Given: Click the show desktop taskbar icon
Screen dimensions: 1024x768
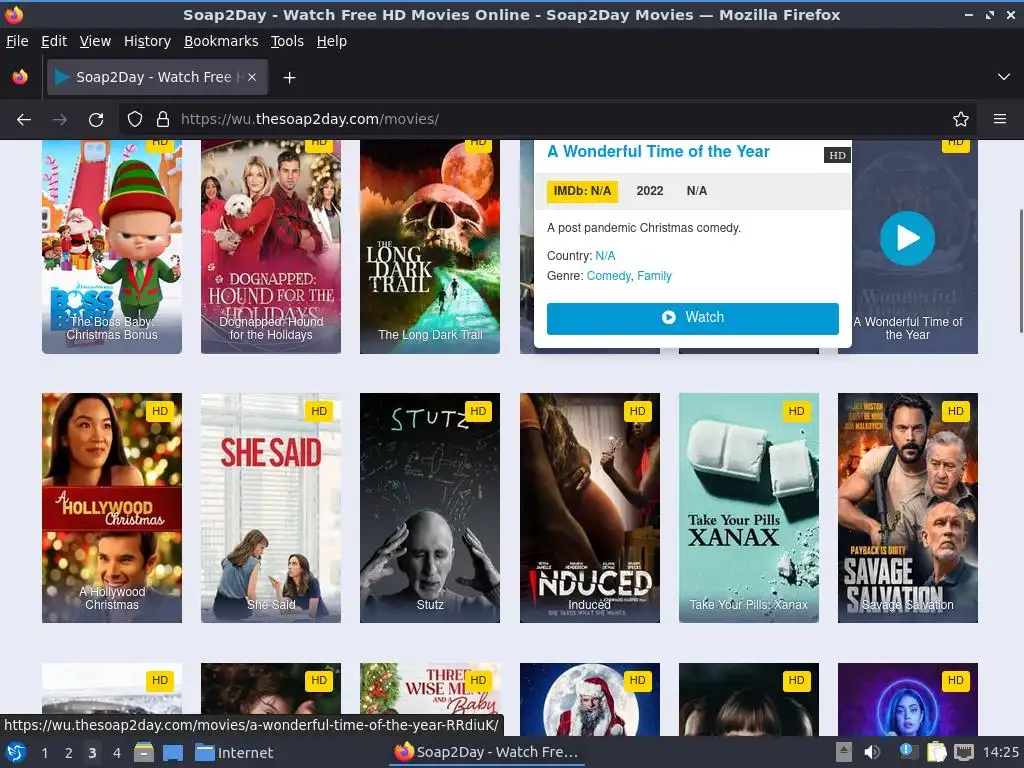Looking at the screenshot, I should (172, 752).
